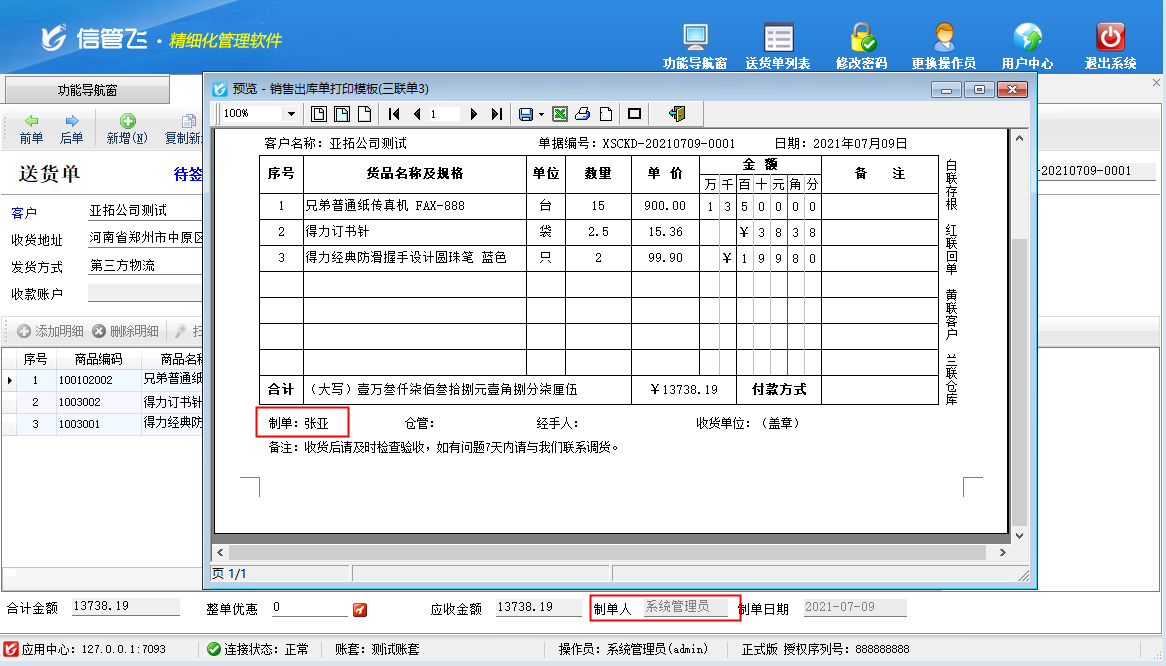The width and height of the screenshot is (1166, 666).
Task: Click the 退出系统 power icon
Action: click(1110, 46)
